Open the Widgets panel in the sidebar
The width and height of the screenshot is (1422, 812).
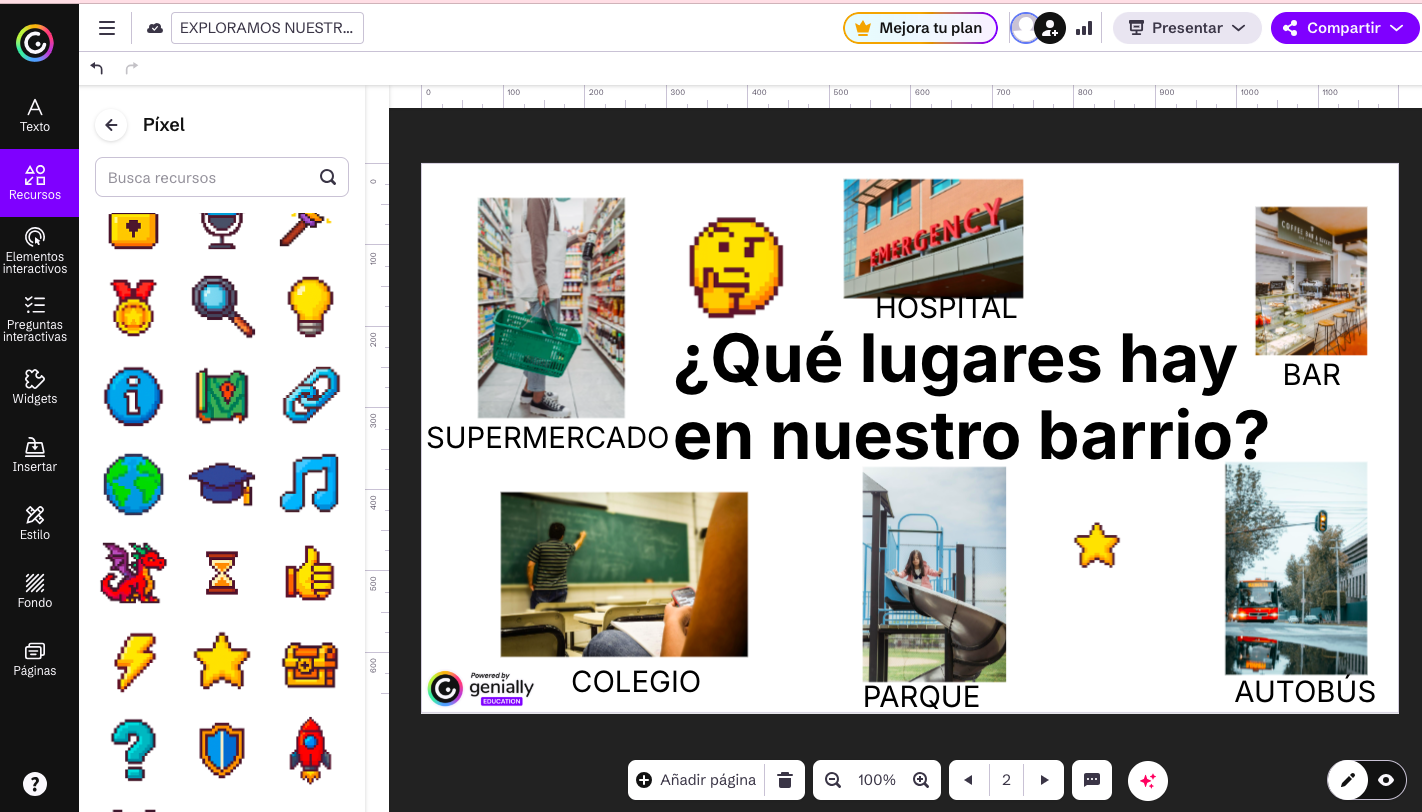35,388
